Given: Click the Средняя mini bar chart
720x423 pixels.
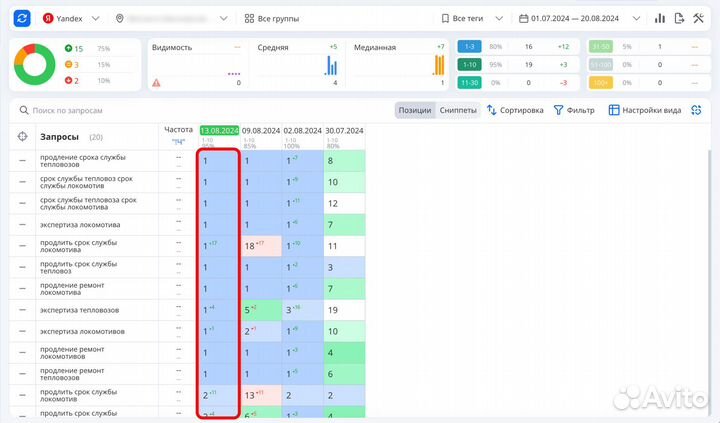Looking at the screenshot, I should pyautogui.click(x=331, y=65).
